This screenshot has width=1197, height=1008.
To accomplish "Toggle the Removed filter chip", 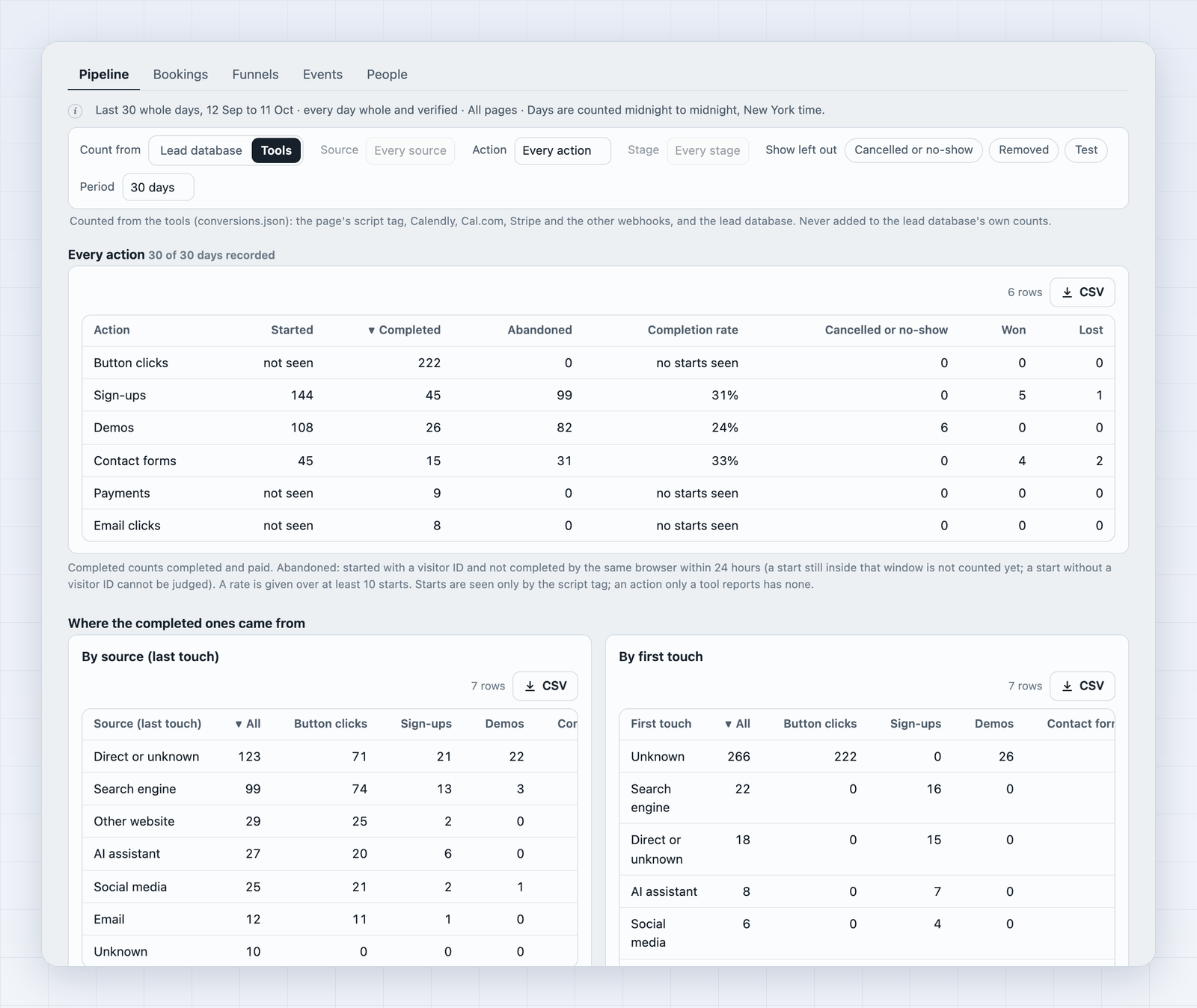I will coord(1023,150).
